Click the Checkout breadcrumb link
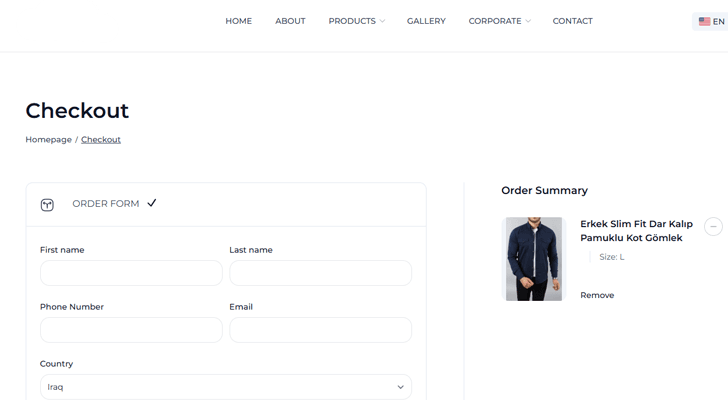Viewport: 728px width, 400px height. tap(101, 140)
